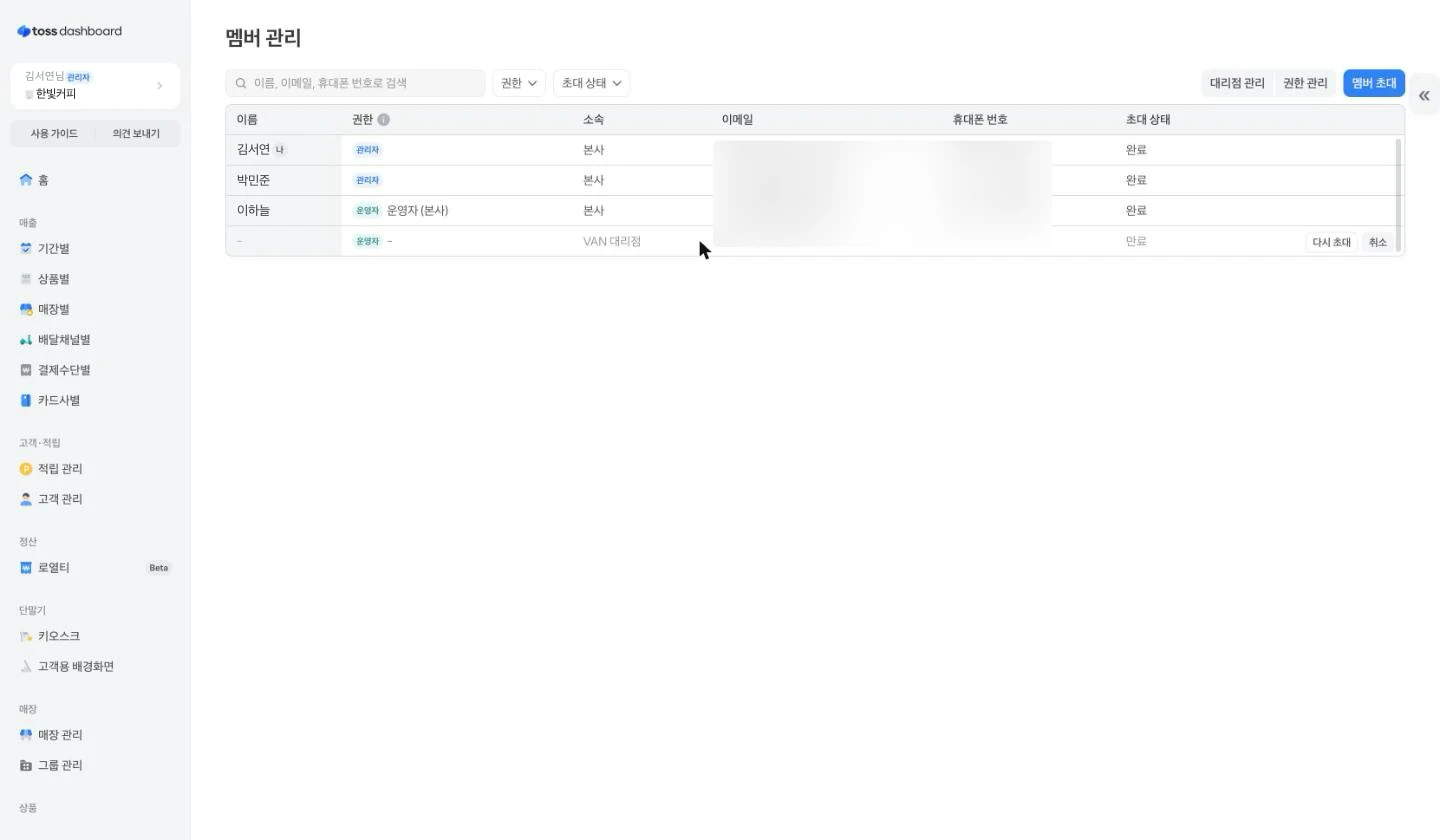Image resolution: width=1440 pixels, height=840 pixels.
Task: Open 고객 관리 person icon
Action: pos(26,499)
